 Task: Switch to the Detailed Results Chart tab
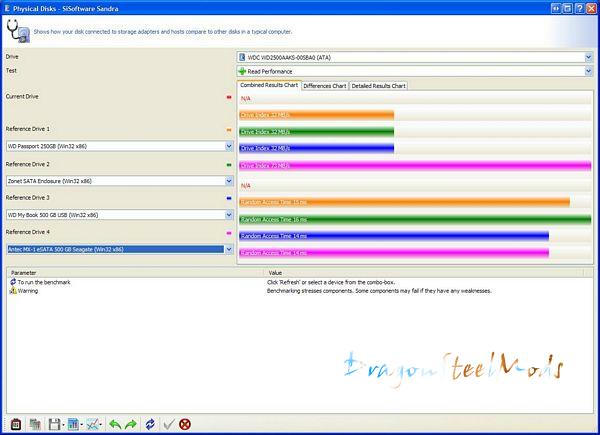click(378, 85)
